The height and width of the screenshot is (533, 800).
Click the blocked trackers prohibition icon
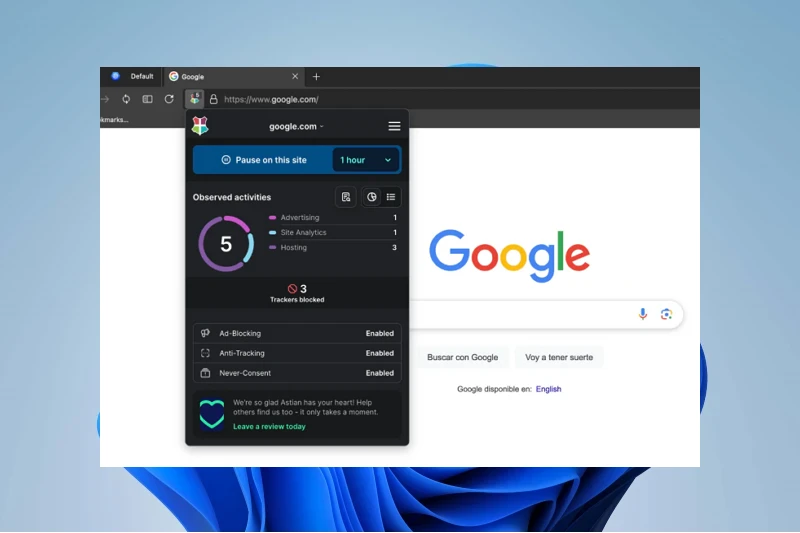click(x=292, y=289)
